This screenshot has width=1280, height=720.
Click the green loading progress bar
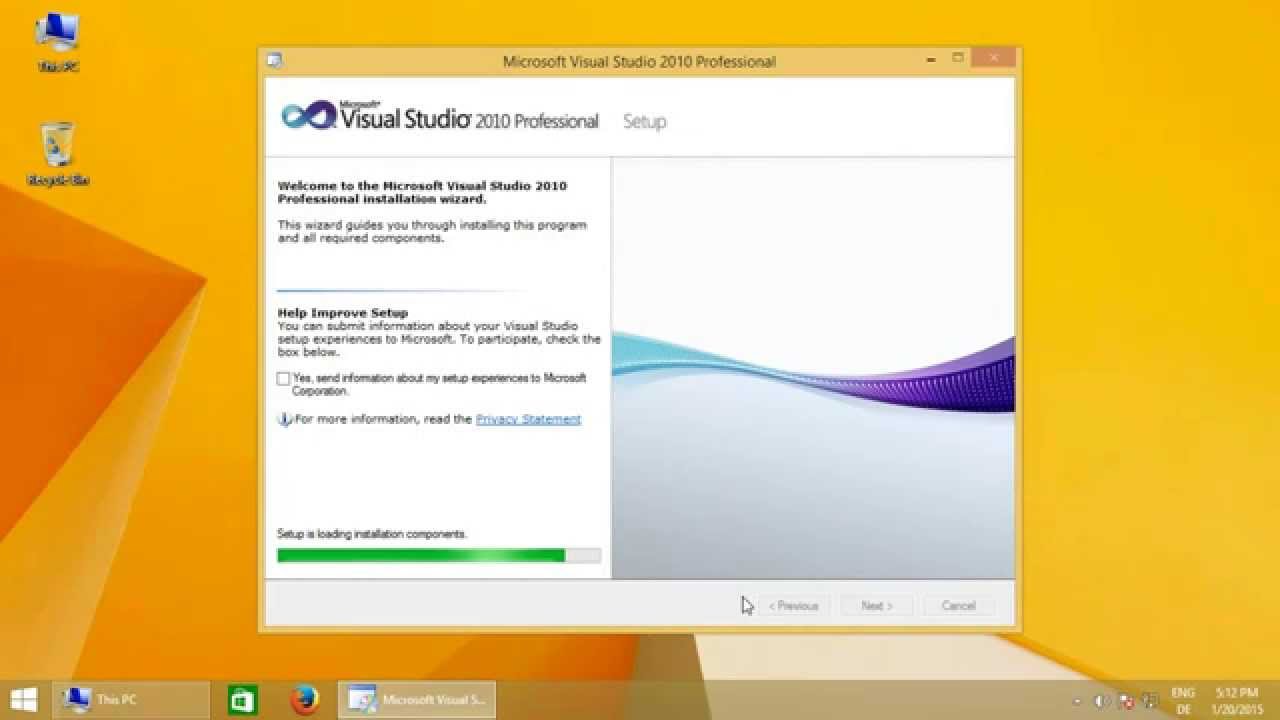[439, 555]
